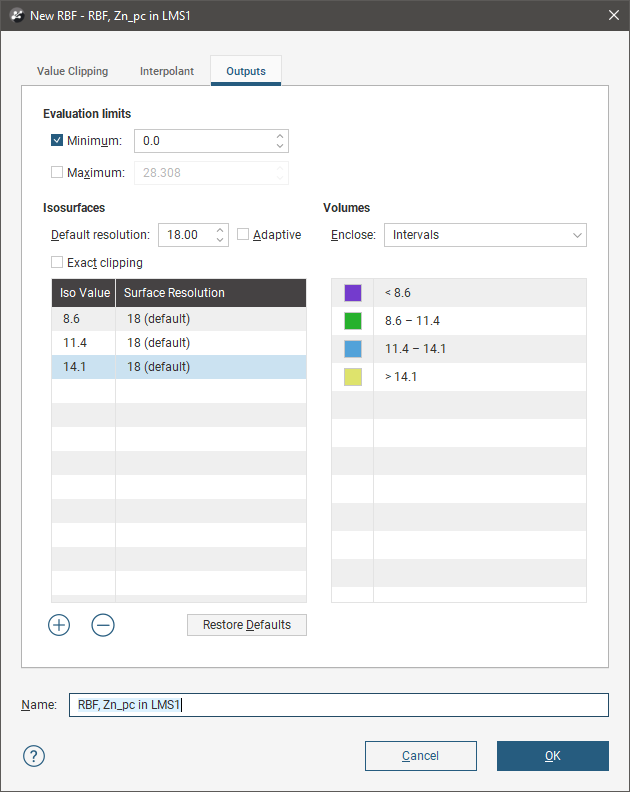Select the '8.6 – 11.4' volume label
Screen dimensions: 630x792
(412, 321)
